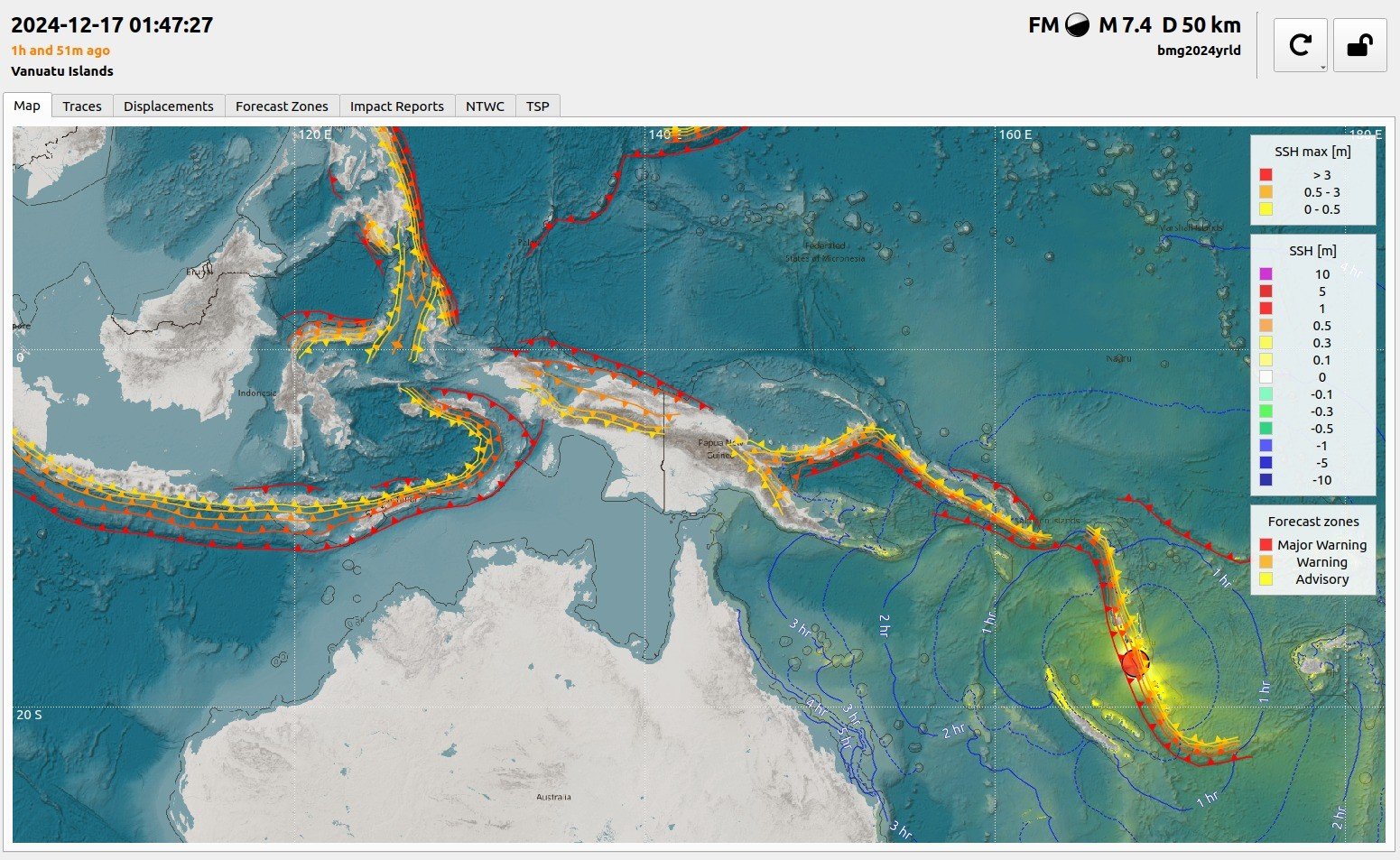
Task: Click the yellow SSH 0.3 legend swatch
Action: coord(1266,343)
